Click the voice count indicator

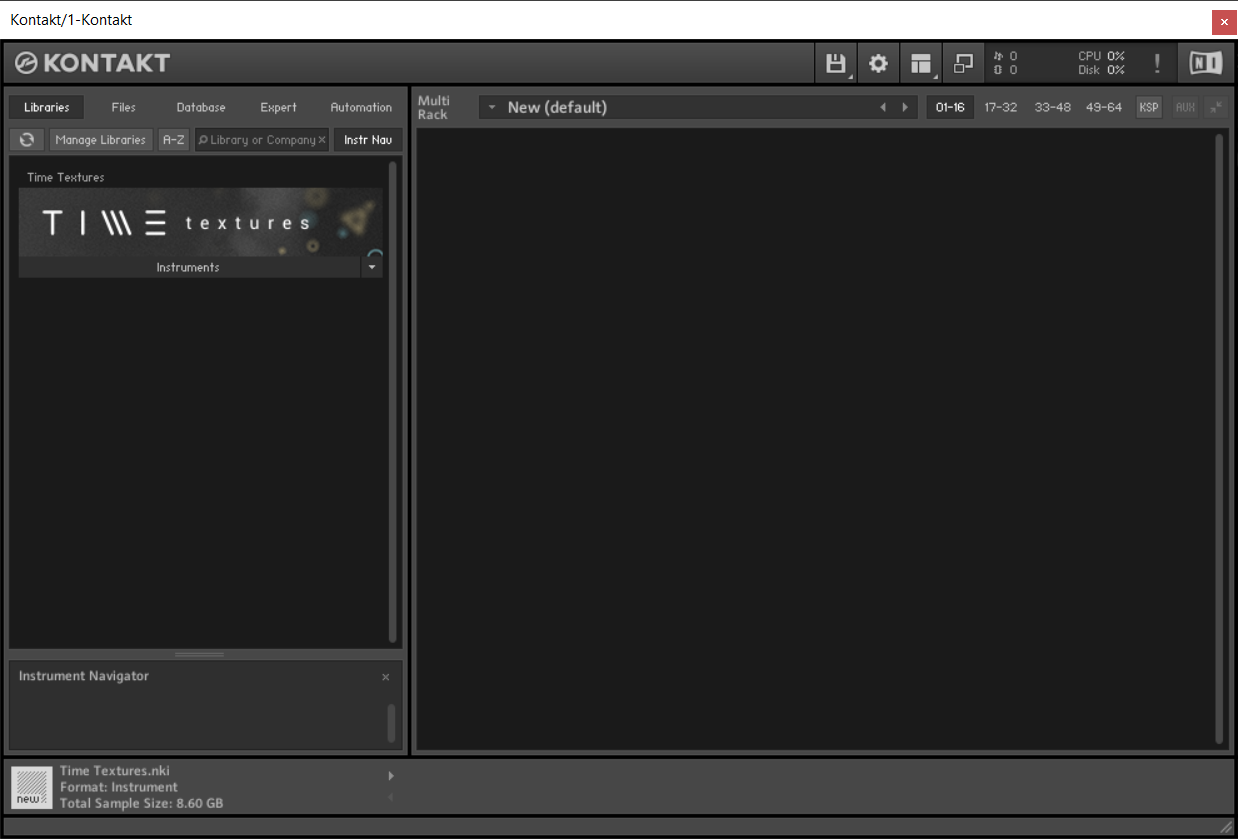pos(1006,57)
